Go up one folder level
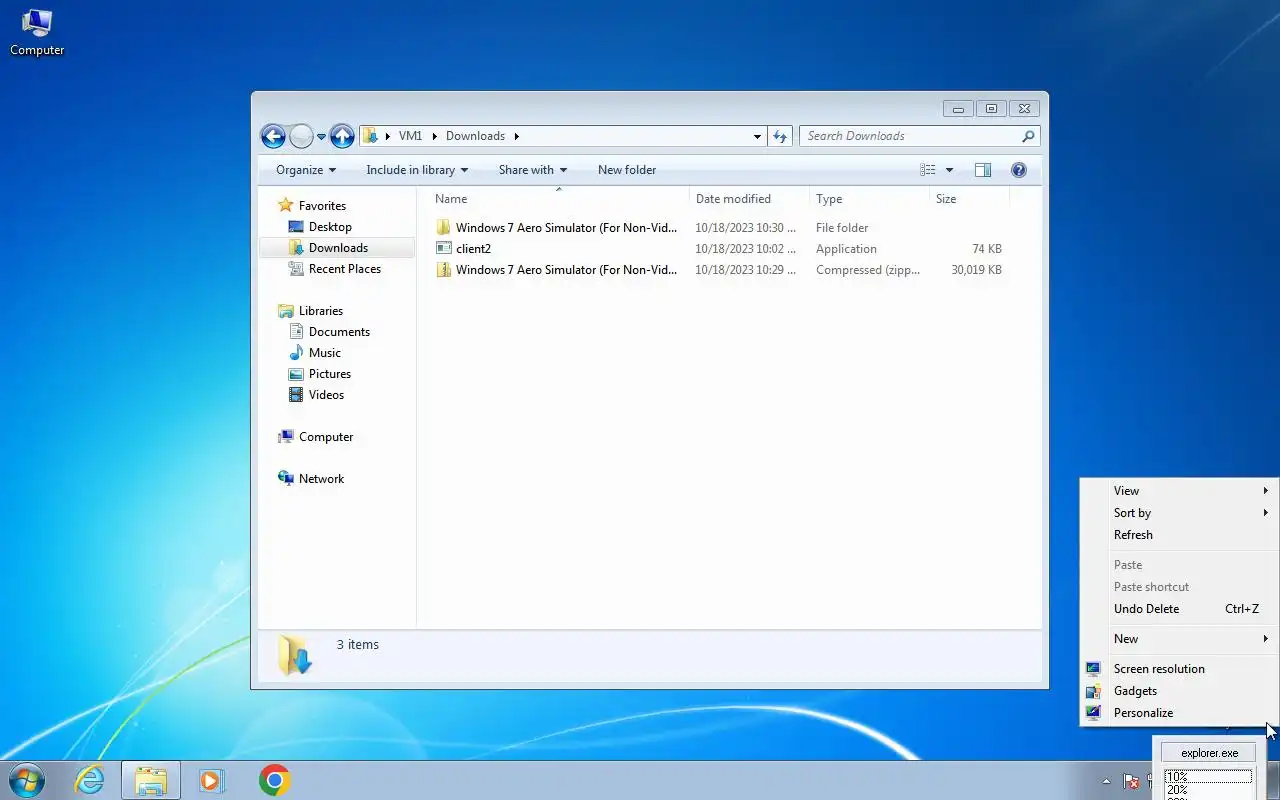Screen dimensions: 1280x800 pyautogui.click(x=342, y=136)
